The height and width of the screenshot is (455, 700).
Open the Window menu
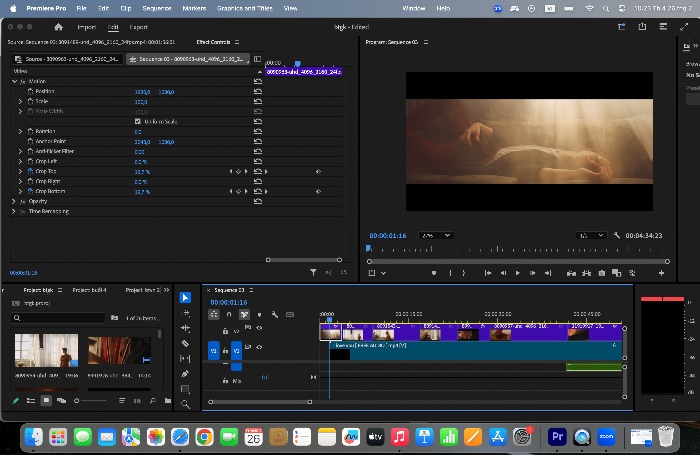pos(413,8)
